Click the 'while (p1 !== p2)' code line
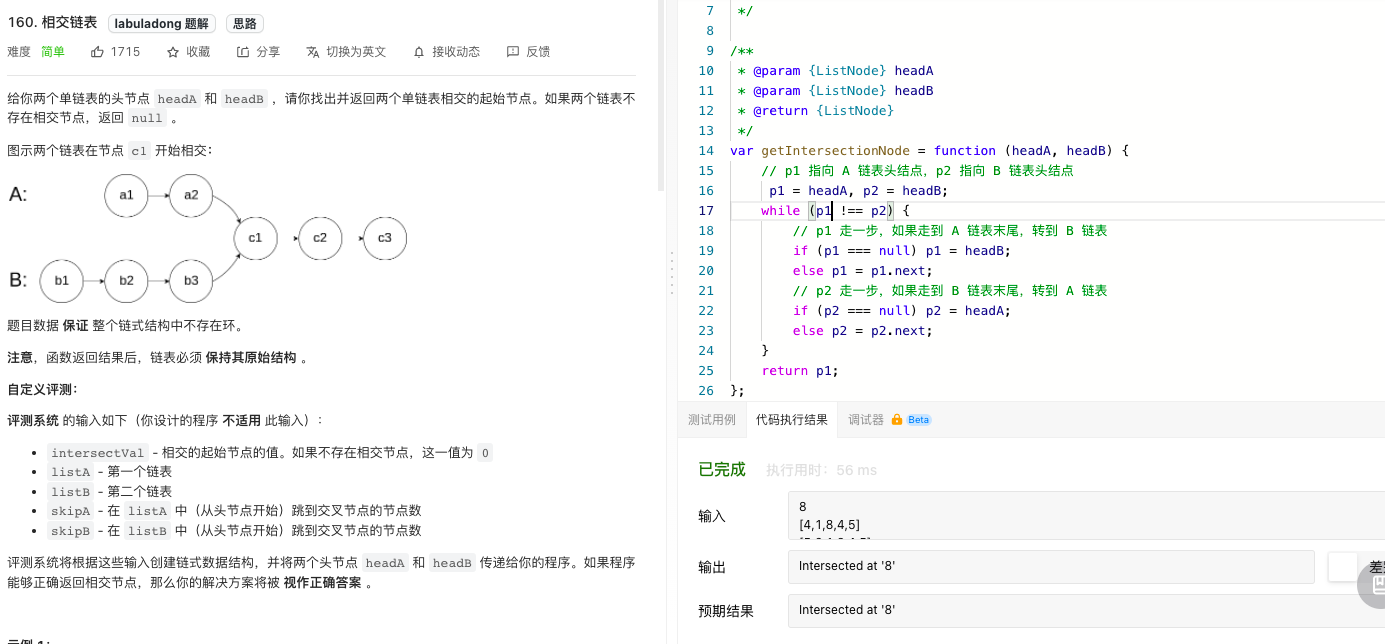This screenshot has width=1385, height=644. (835, 211)
